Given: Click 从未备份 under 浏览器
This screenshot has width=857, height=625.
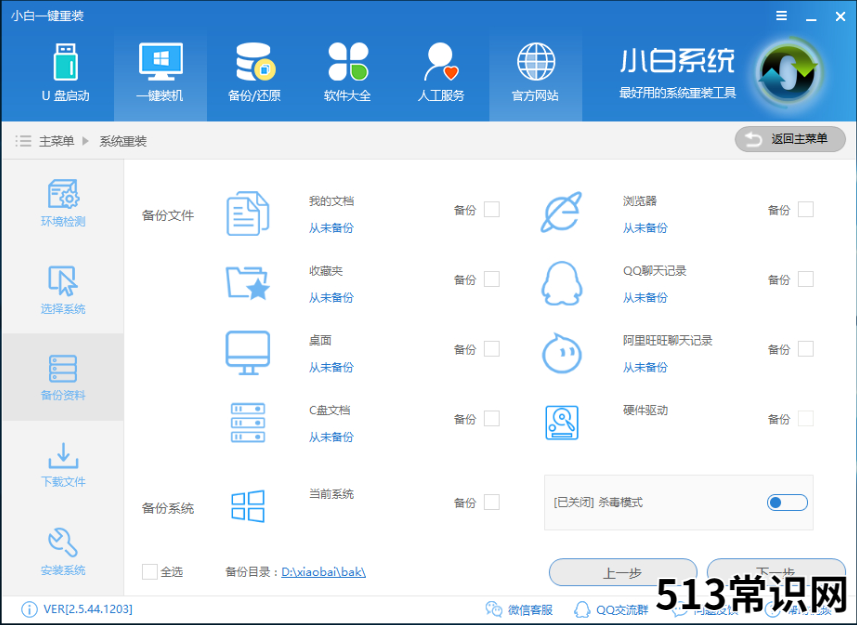Looking at the screenshot, I should tap(645, 228).
